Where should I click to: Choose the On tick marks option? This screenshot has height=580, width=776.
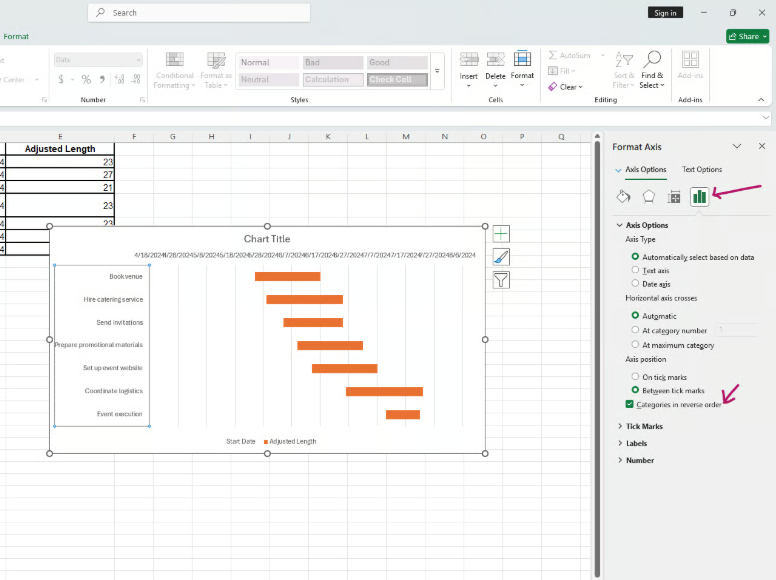point(635,377)
